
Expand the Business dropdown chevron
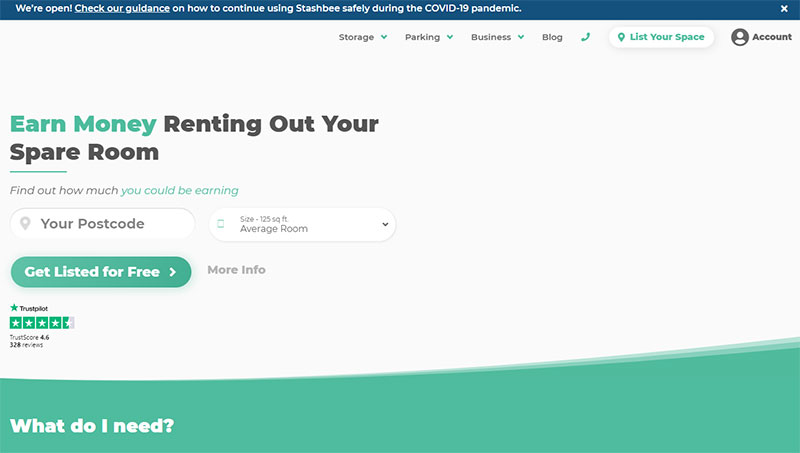[521, 37]
